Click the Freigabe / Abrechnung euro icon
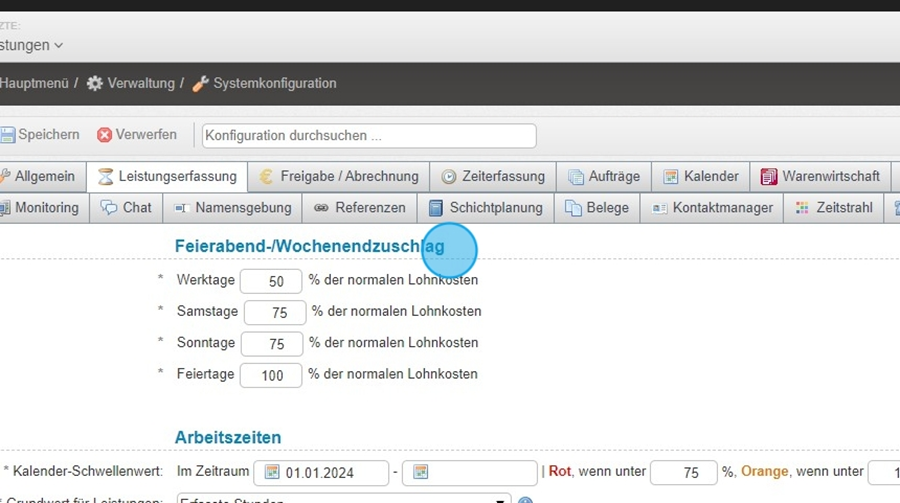900x503 pixels. coord(266,177)
